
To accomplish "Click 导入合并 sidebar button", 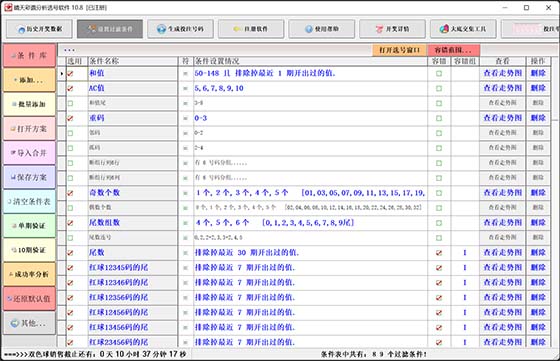I will point(30,153).
